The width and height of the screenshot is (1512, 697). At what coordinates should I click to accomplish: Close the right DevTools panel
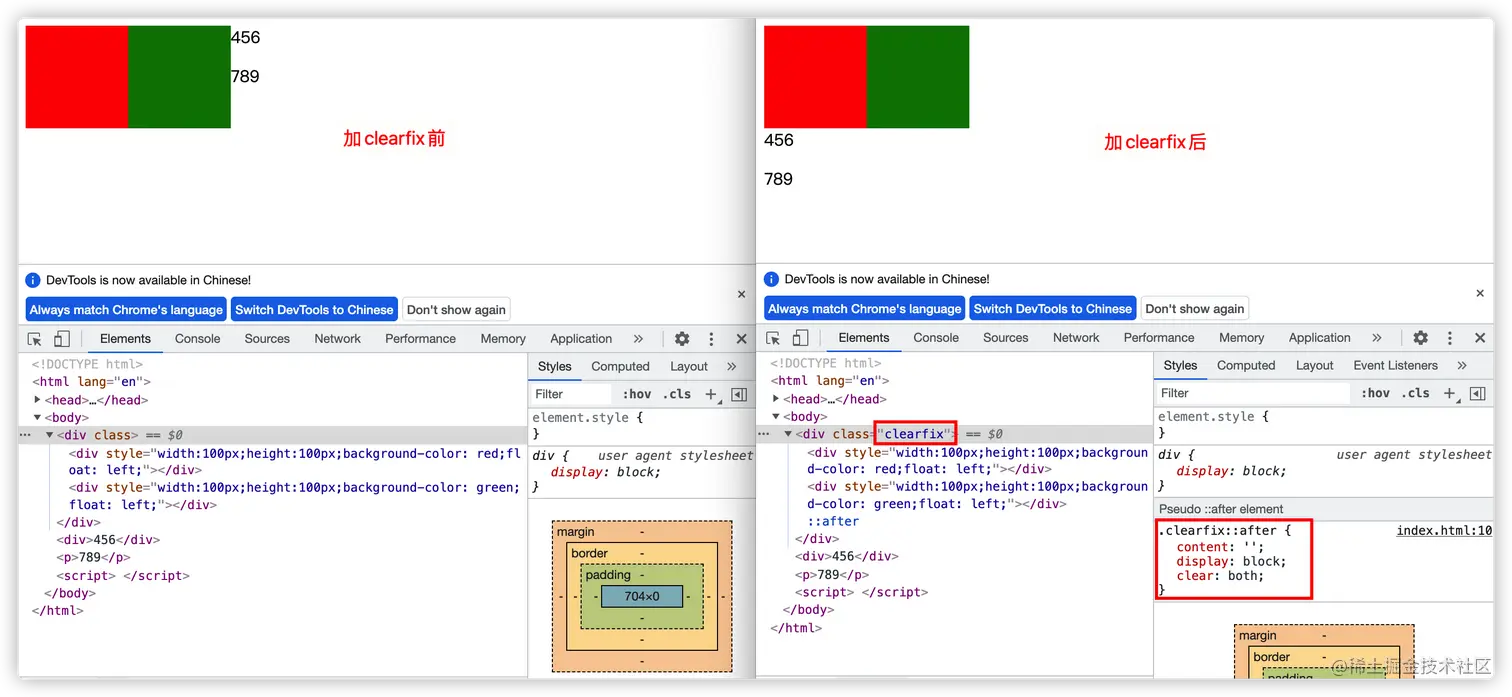(1480, 338)
